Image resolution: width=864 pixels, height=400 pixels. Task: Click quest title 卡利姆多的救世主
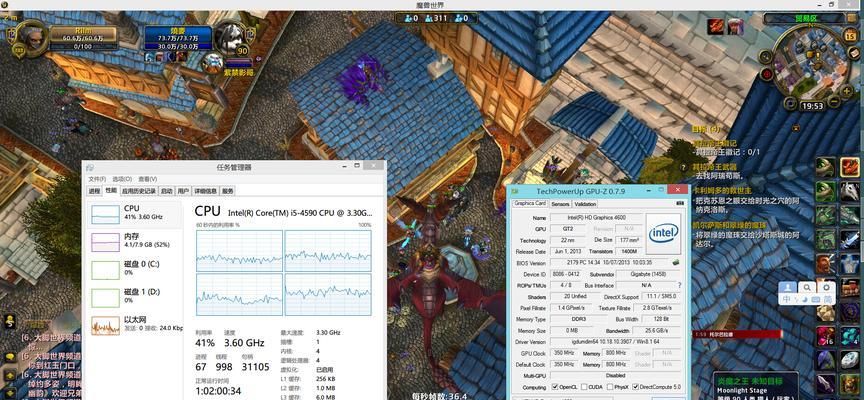coord(721,190)
